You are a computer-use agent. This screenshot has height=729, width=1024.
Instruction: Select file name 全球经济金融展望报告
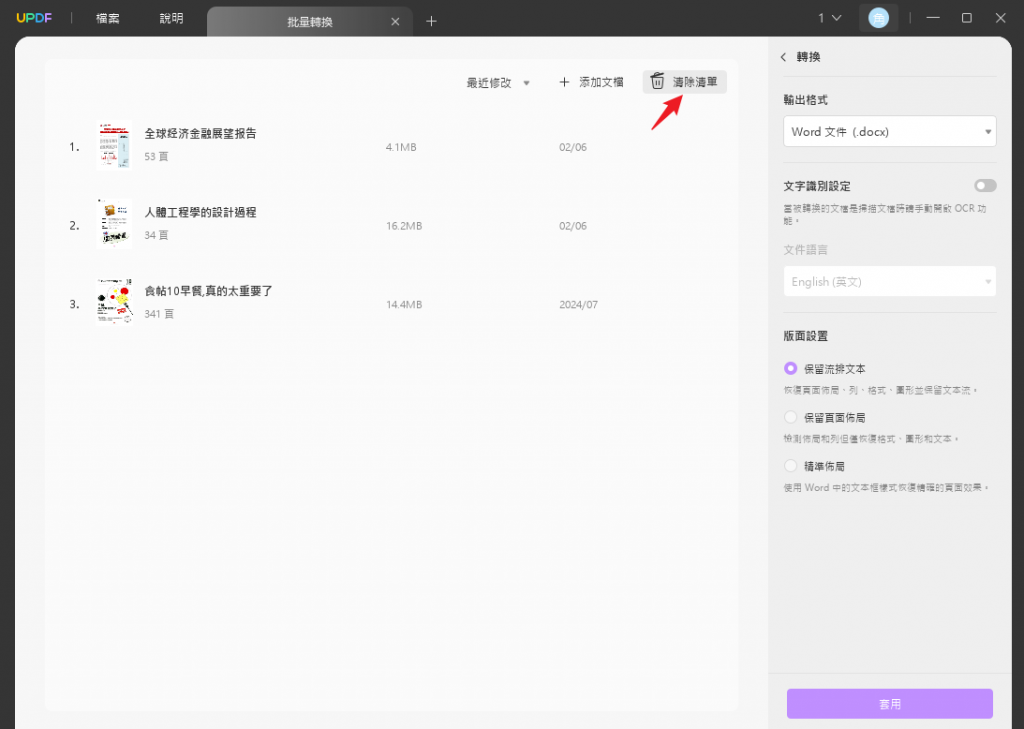(x=200, y=133)
